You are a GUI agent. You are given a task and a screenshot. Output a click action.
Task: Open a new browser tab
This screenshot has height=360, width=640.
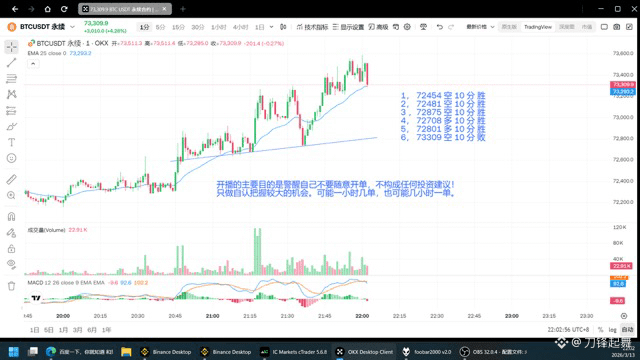coord(183,9)
